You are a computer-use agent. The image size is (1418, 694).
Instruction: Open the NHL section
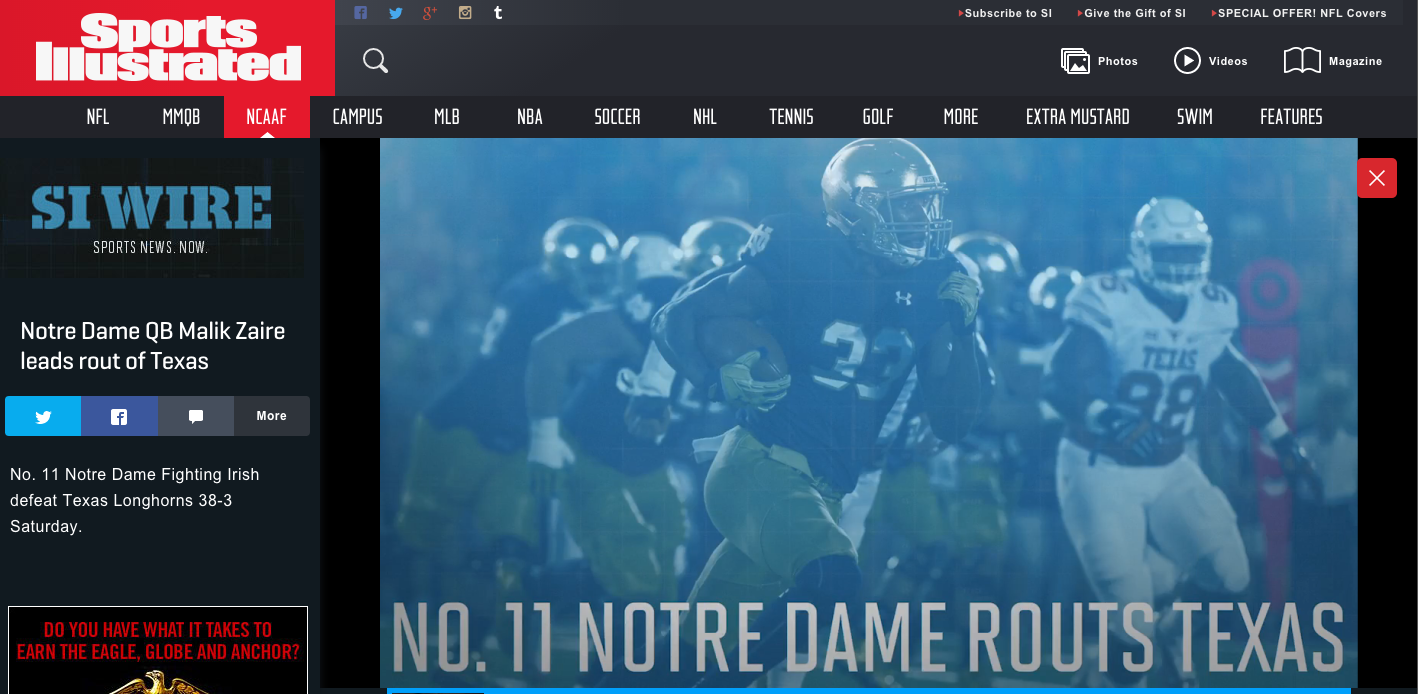[x=705, y=117]
